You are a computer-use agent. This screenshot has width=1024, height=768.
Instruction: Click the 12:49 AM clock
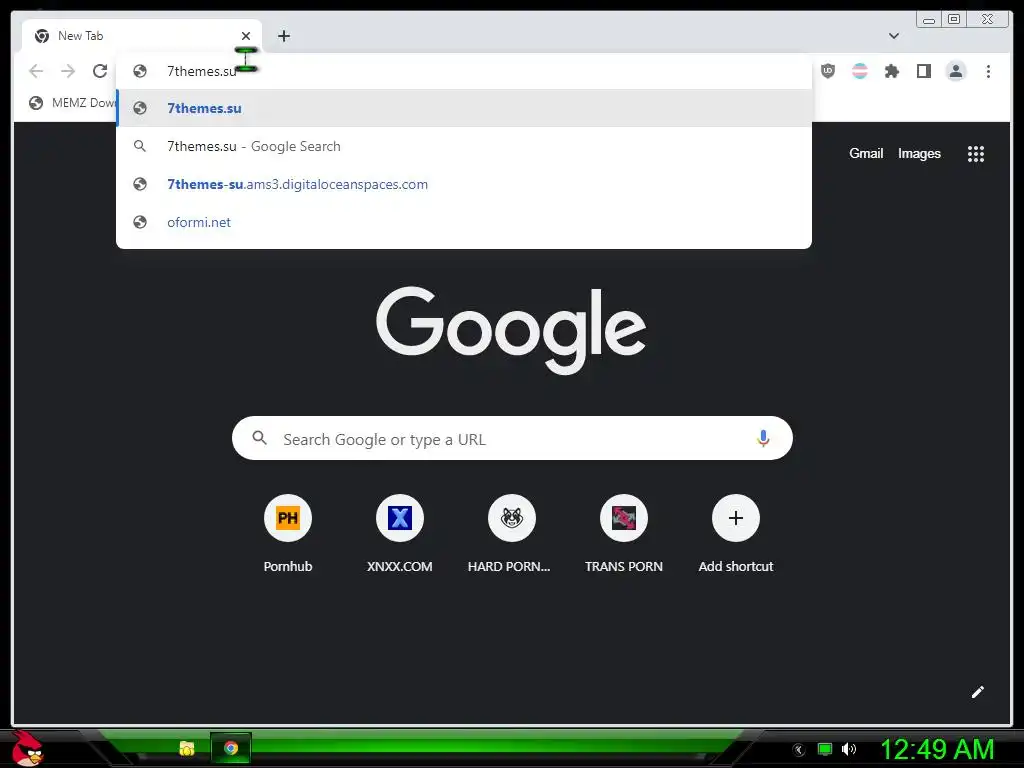pyautogui.click(x=937, y=749)
